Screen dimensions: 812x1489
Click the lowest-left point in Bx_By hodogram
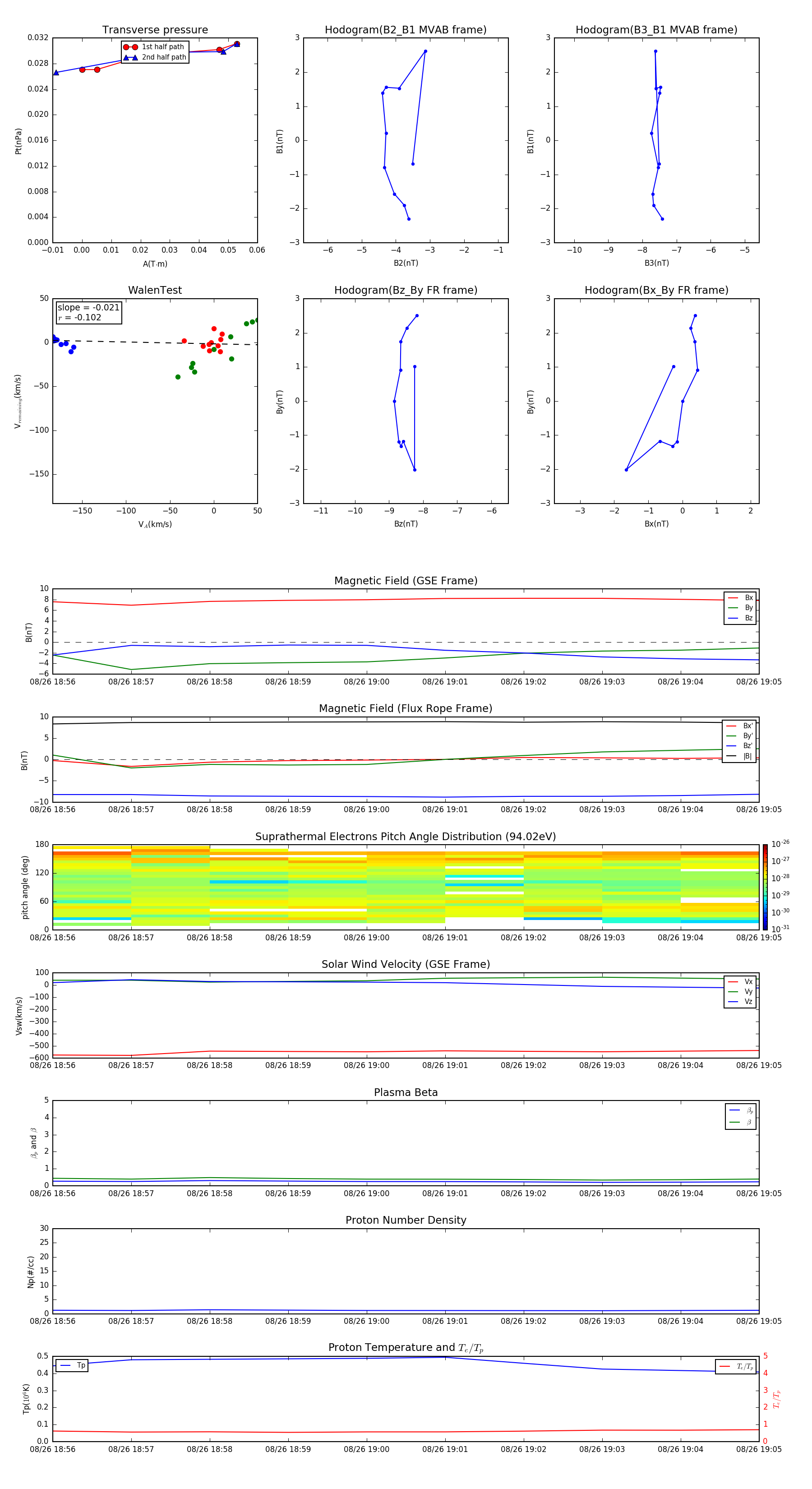(x=626, y=470)
